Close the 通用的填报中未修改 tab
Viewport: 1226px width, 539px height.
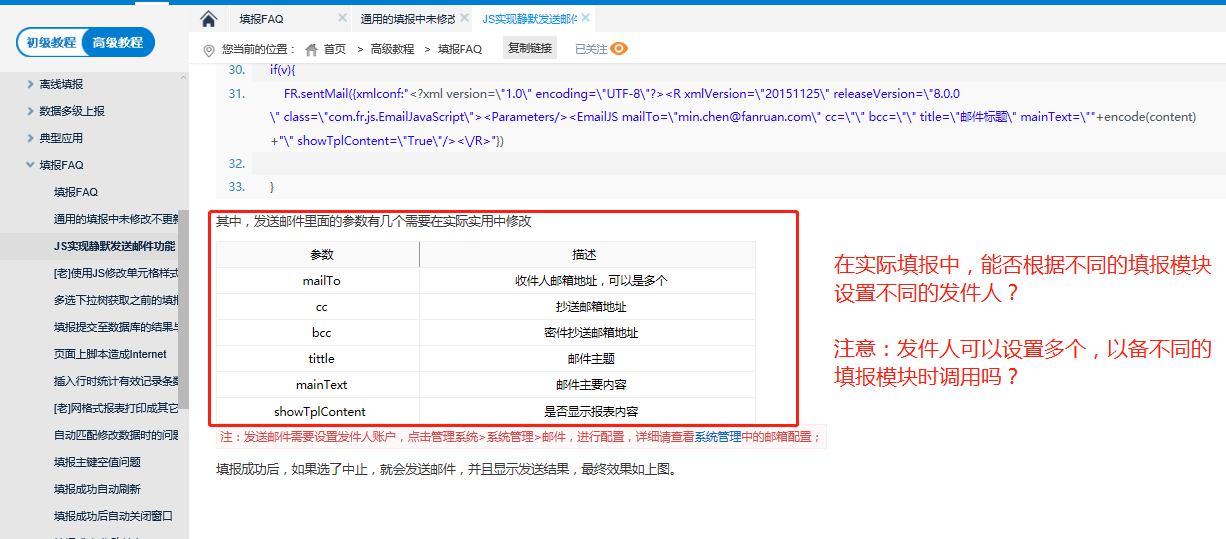click(466, 18)
